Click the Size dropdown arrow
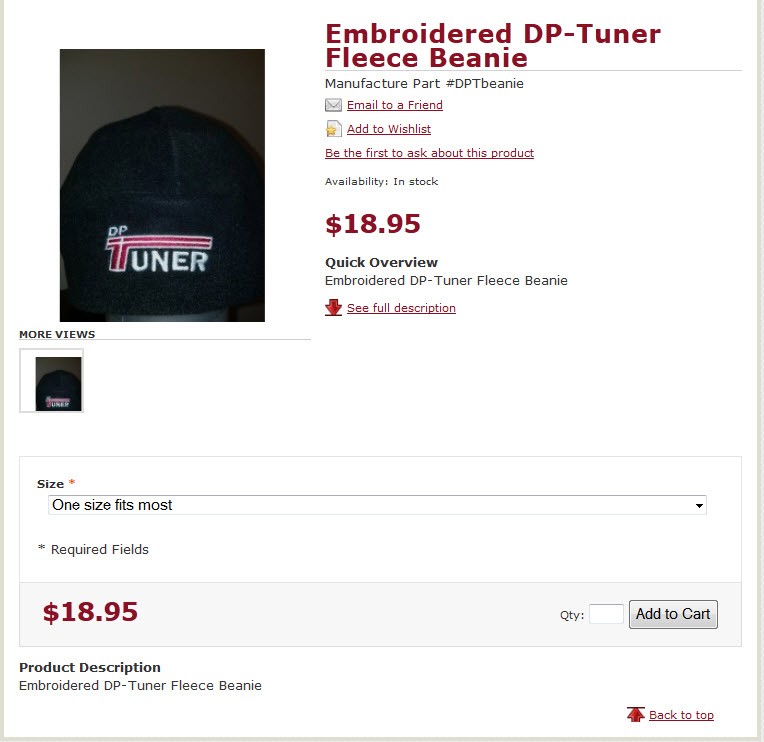The height and width of the screenshot is (742, 764). 699,505
